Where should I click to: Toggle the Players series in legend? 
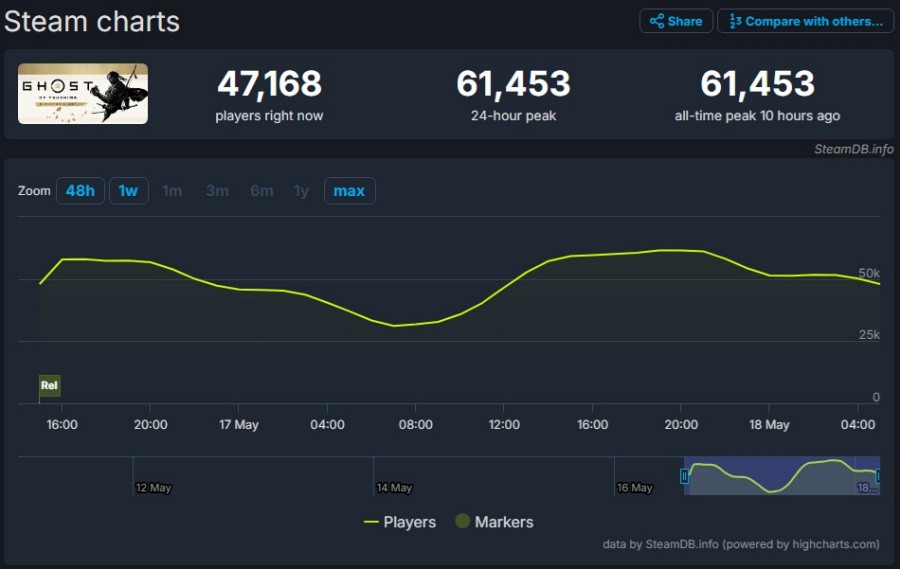[x=400, y=522]
